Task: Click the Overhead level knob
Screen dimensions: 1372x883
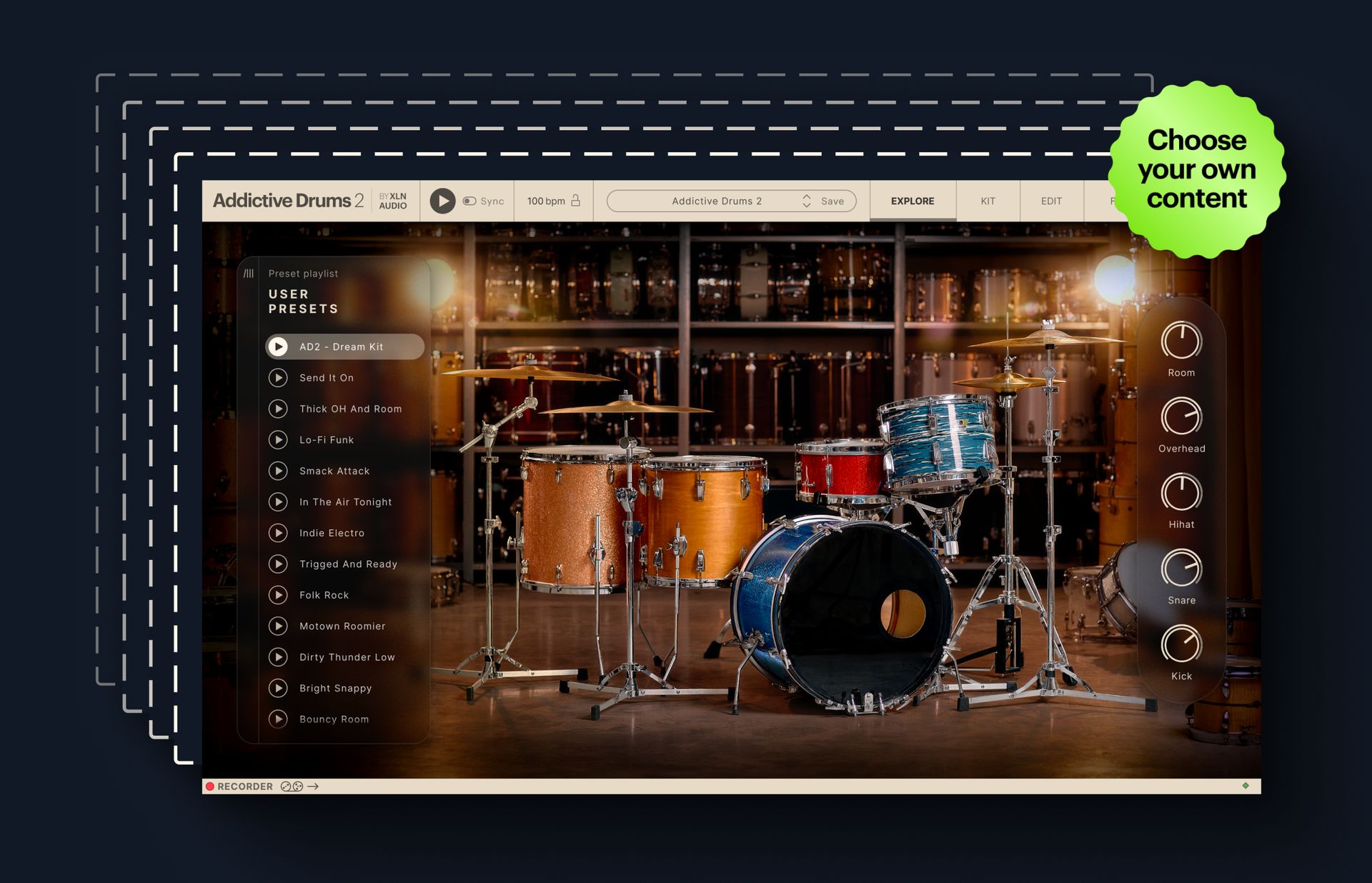Action: [x=1181, y=416]
